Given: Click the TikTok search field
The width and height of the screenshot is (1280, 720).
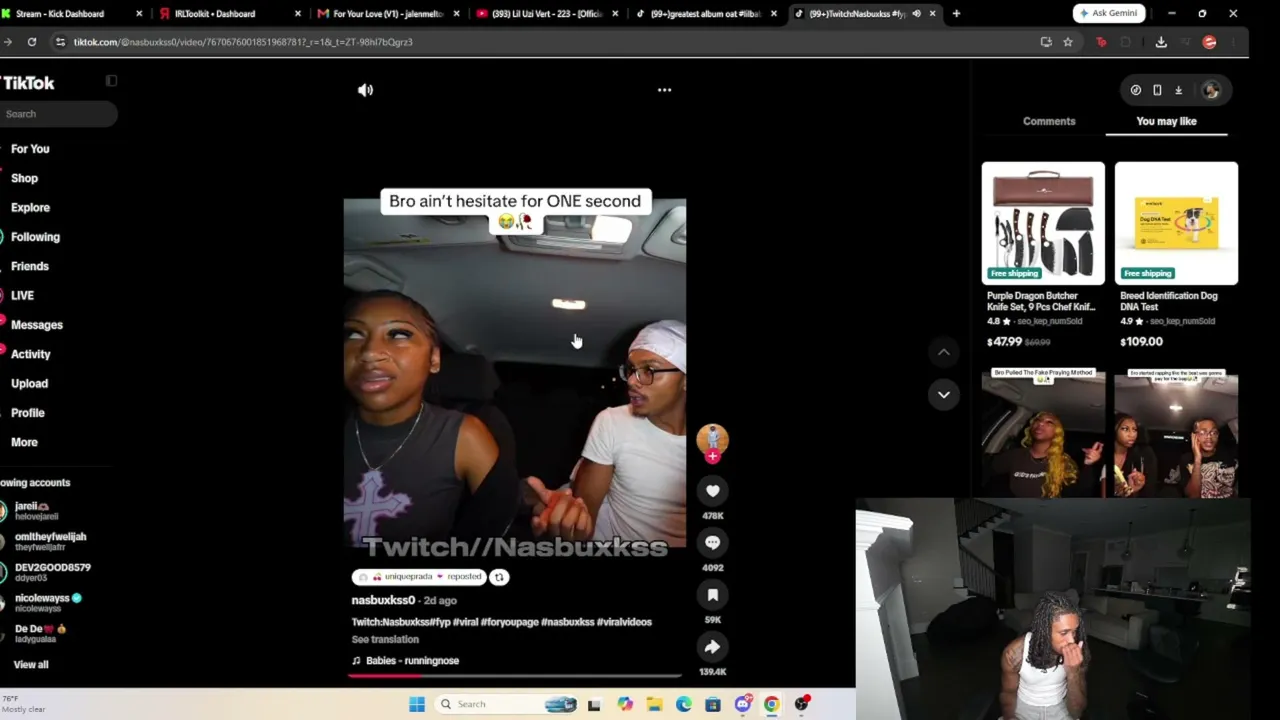Looking at the screenshot, I should click(59, 114).
